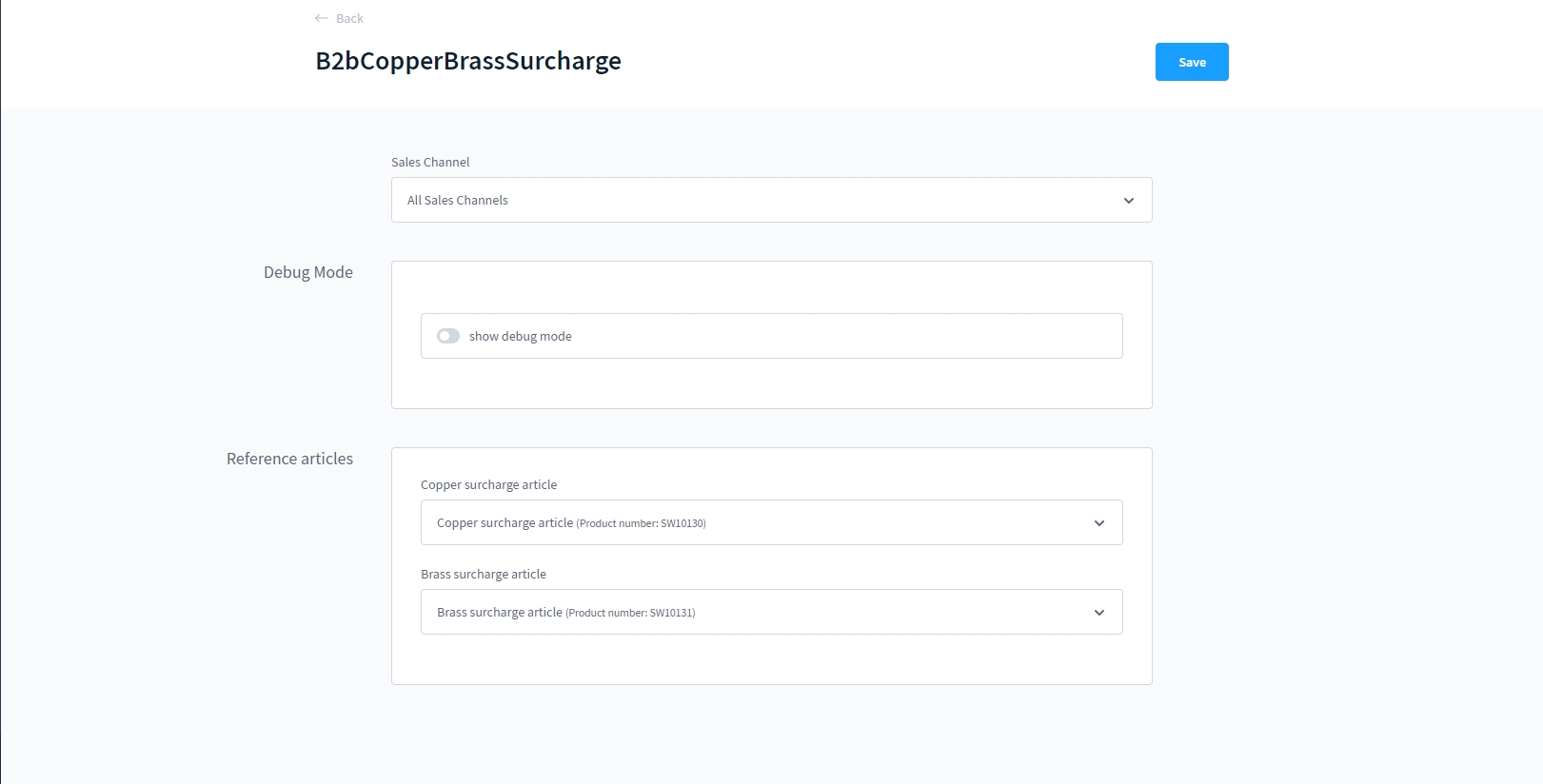
Task: Click the chevron in Brass surcharge dropdown
Action: 1098,613
